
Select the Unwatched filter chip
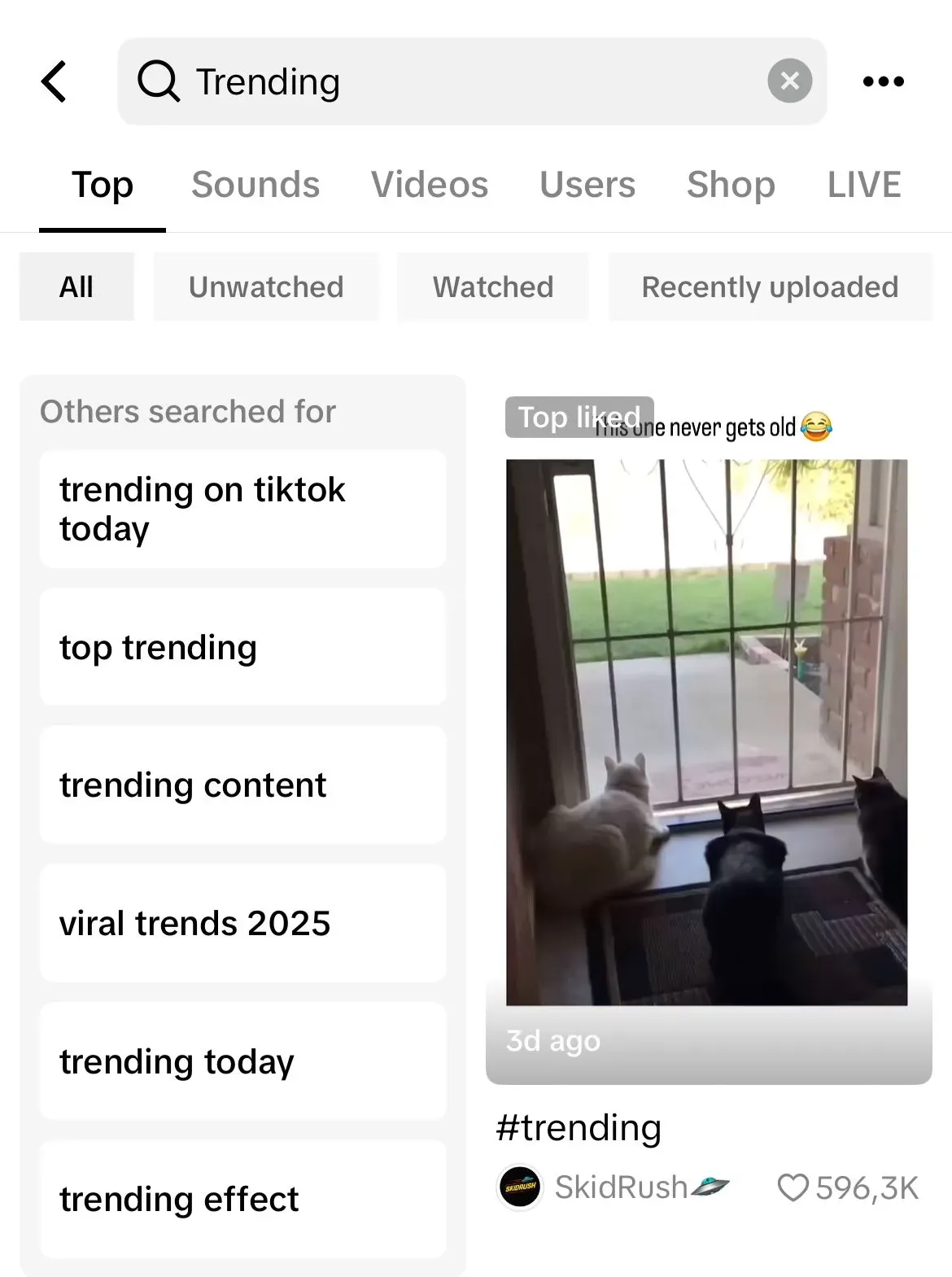coord(266,287)
